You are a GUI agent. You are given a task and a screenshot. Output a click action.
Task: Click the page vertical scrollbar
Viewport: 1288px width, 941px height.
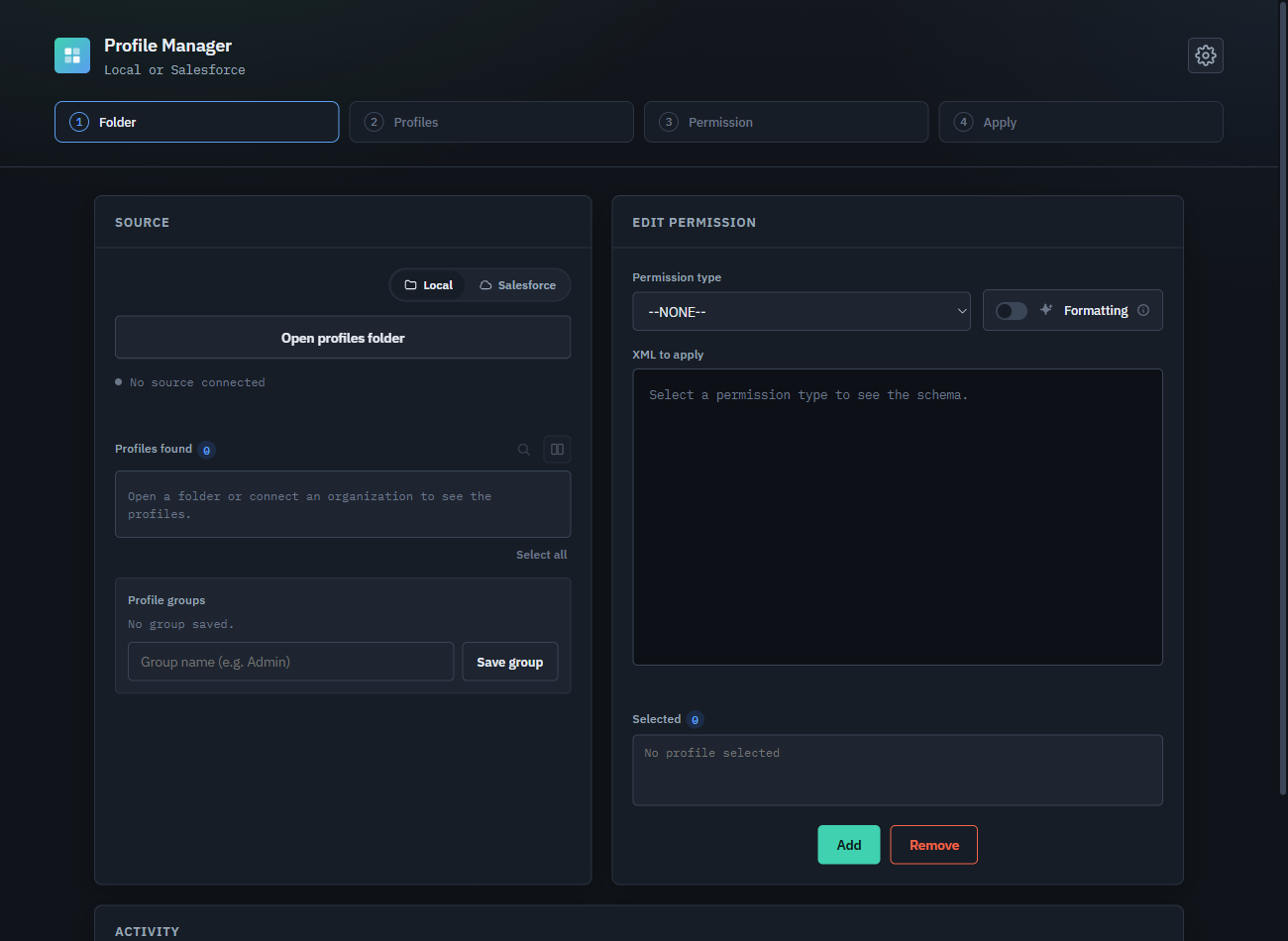[x=1283, y=396]
